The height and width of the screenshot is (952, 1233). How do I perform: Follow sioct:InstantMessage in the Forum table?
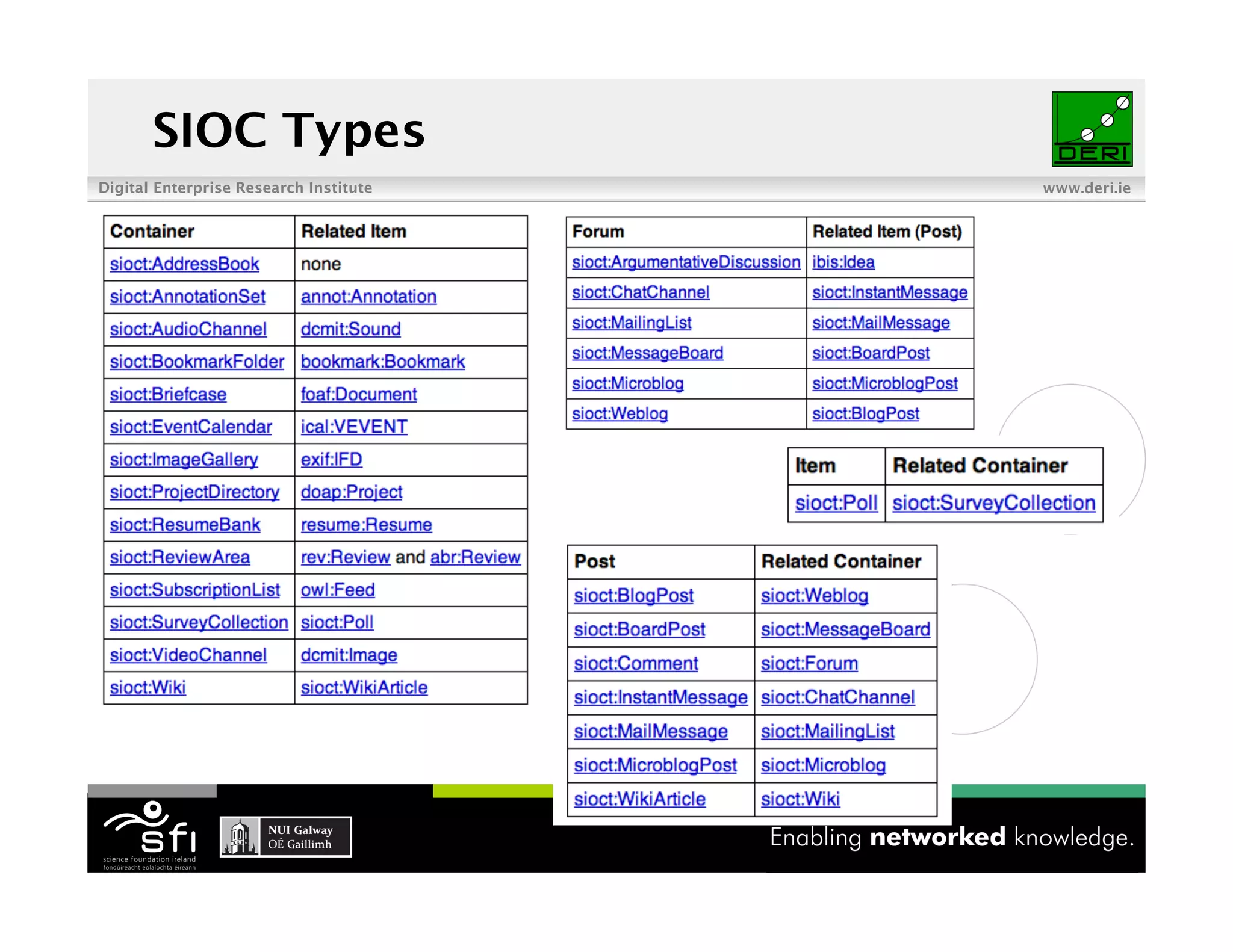click(x=890, y=292)
